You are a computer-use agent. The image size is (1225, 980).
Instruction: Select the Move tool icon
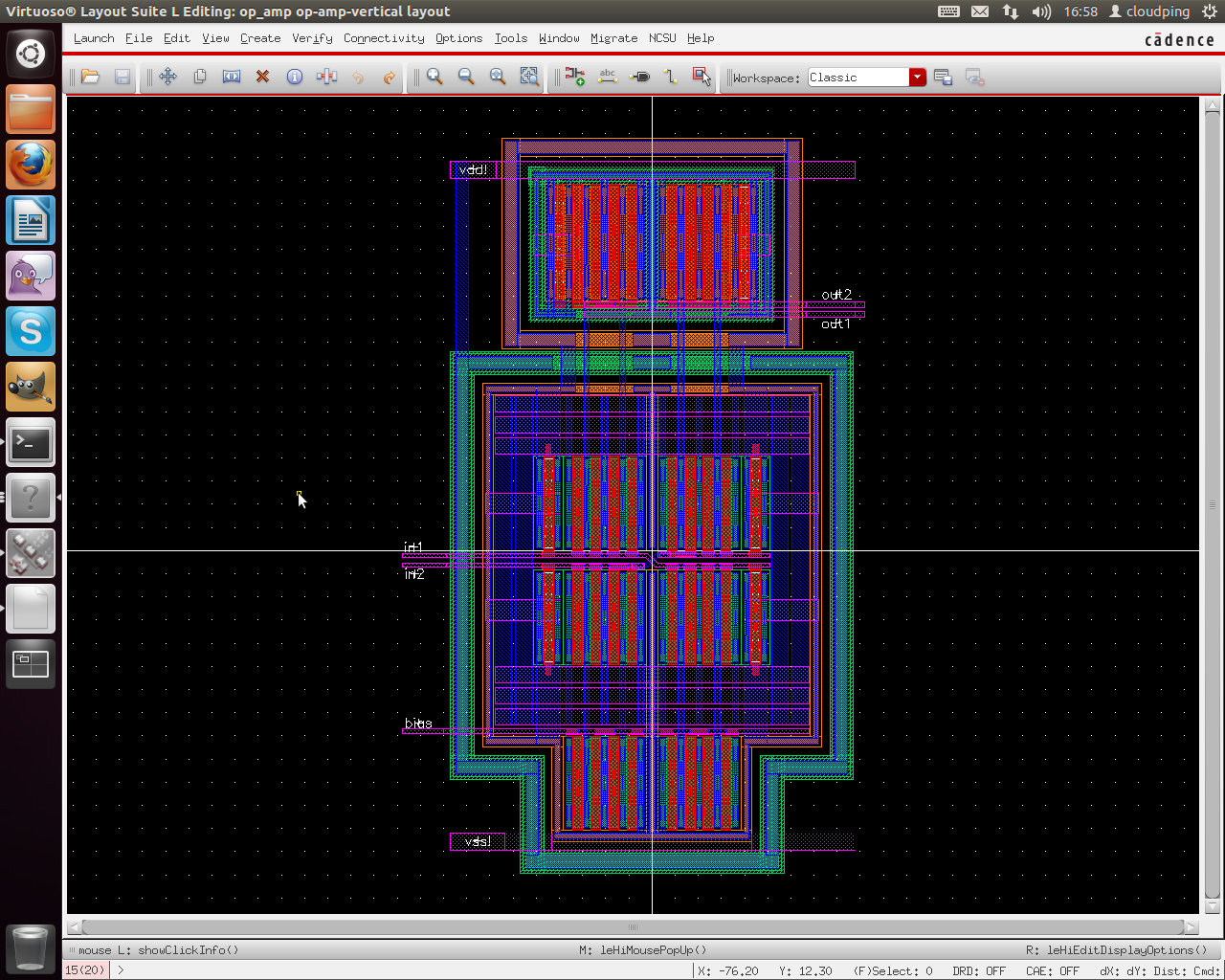tap(167, 77)
